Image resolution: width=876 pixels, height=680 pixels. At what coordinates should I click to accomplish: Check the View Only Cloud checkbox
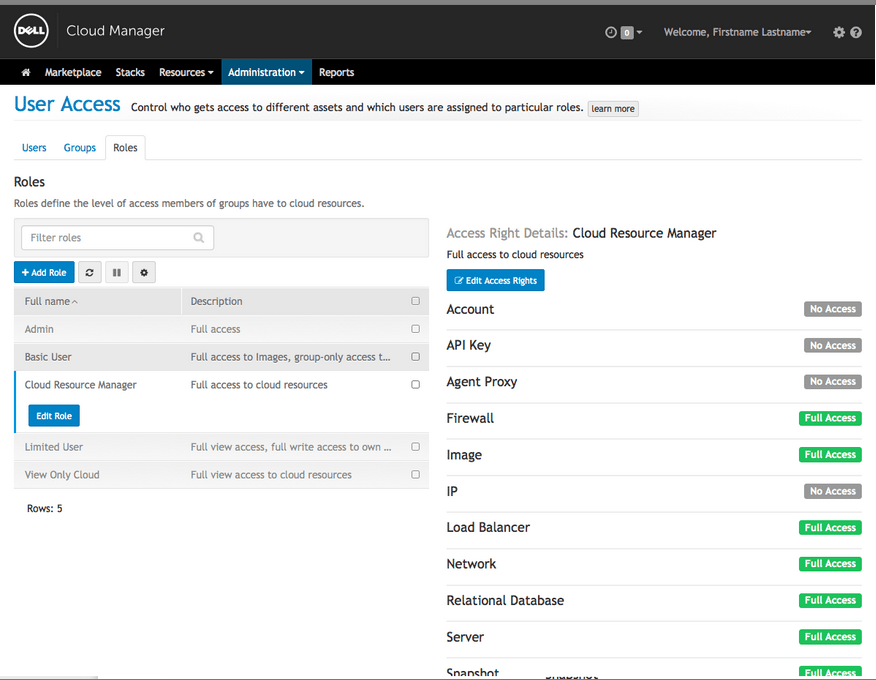[415, 474]
